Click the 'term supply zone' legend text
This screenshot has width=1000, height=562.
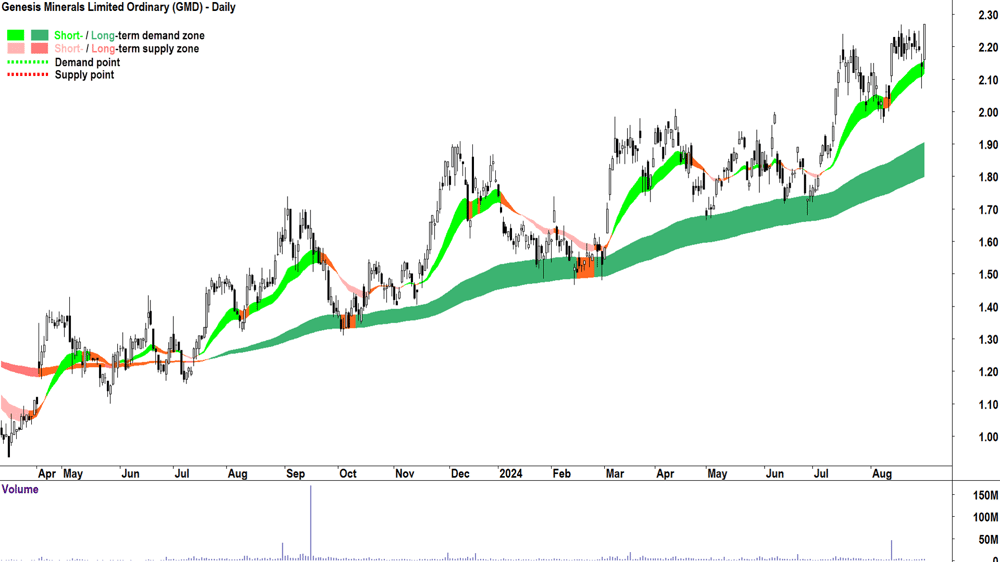[x=158, y=48]
